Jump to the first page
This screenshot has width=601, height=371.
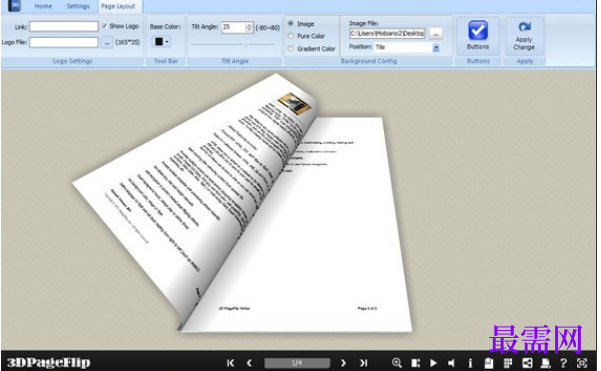click(230, 363)
